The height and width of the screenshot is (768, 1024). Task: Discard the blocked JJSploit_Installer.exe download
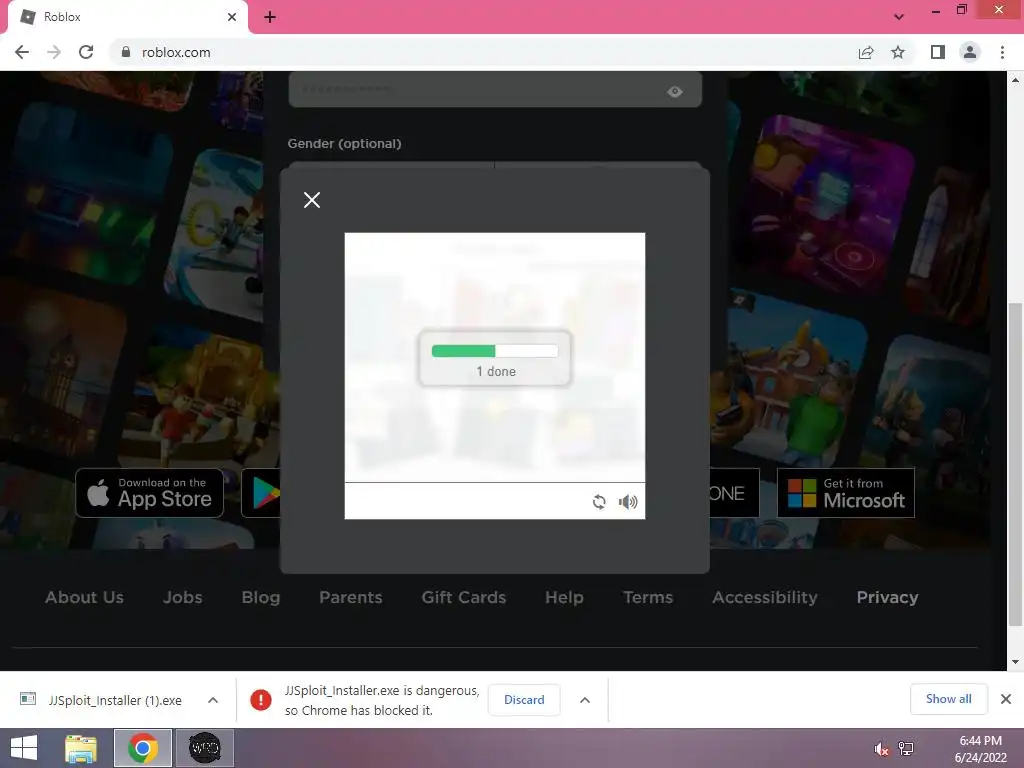point(524,699)
